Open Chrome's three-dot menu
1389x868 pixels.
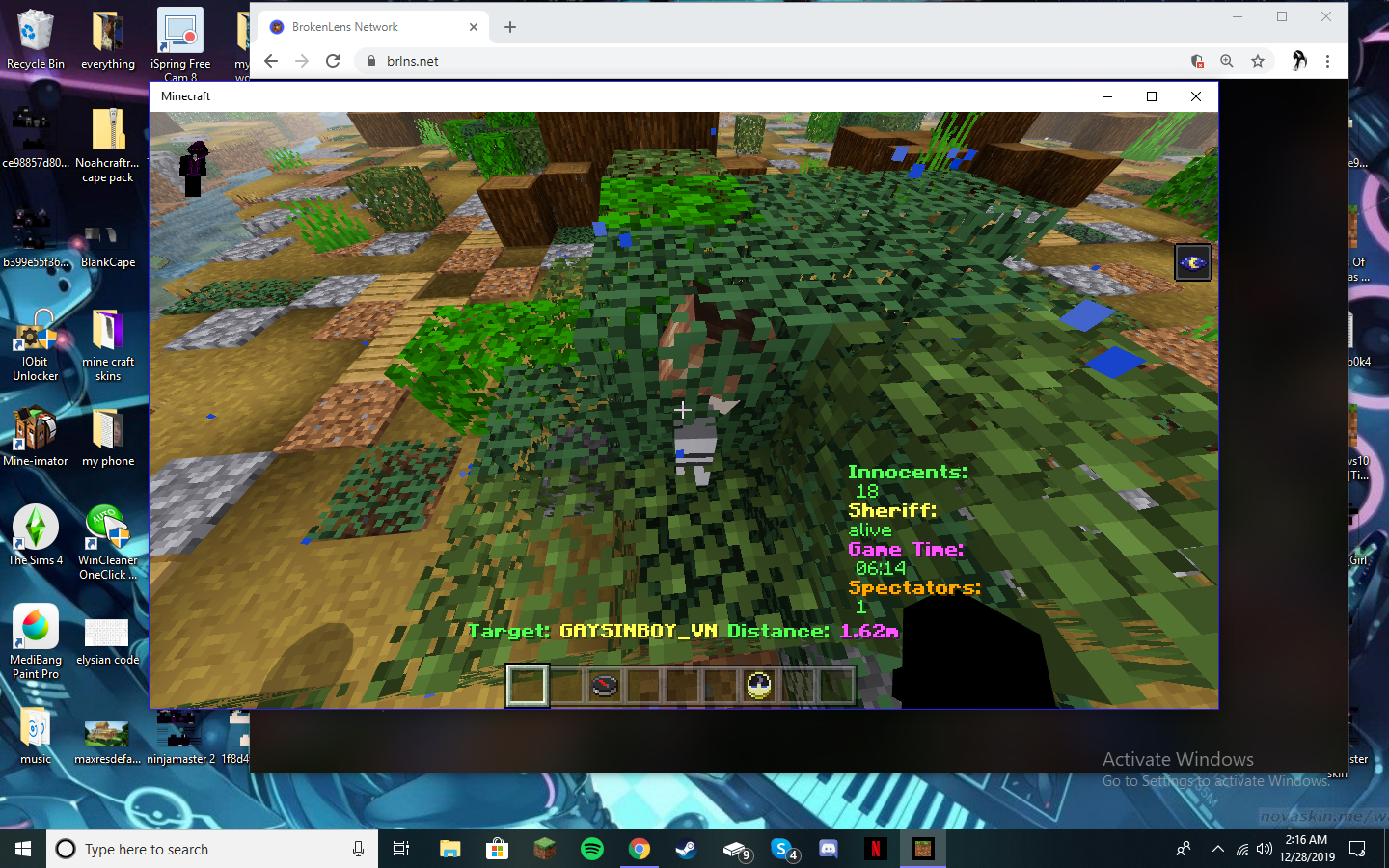point(1328,61)
